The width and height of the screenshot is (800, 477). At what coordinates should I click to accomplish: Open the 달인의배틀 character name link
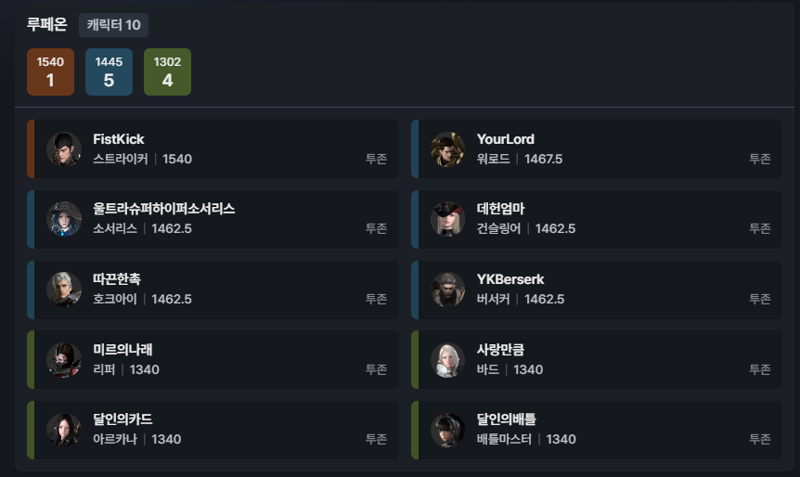[x=506, y=419]
